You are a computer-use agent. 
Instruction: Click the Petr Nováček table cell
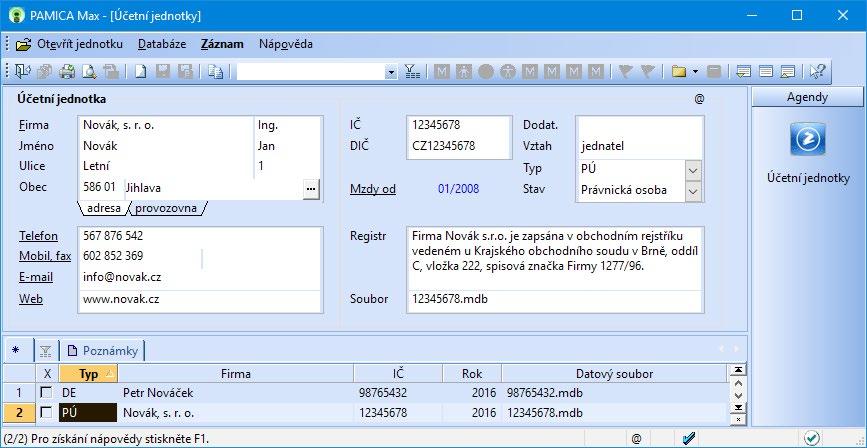point(236,393)
